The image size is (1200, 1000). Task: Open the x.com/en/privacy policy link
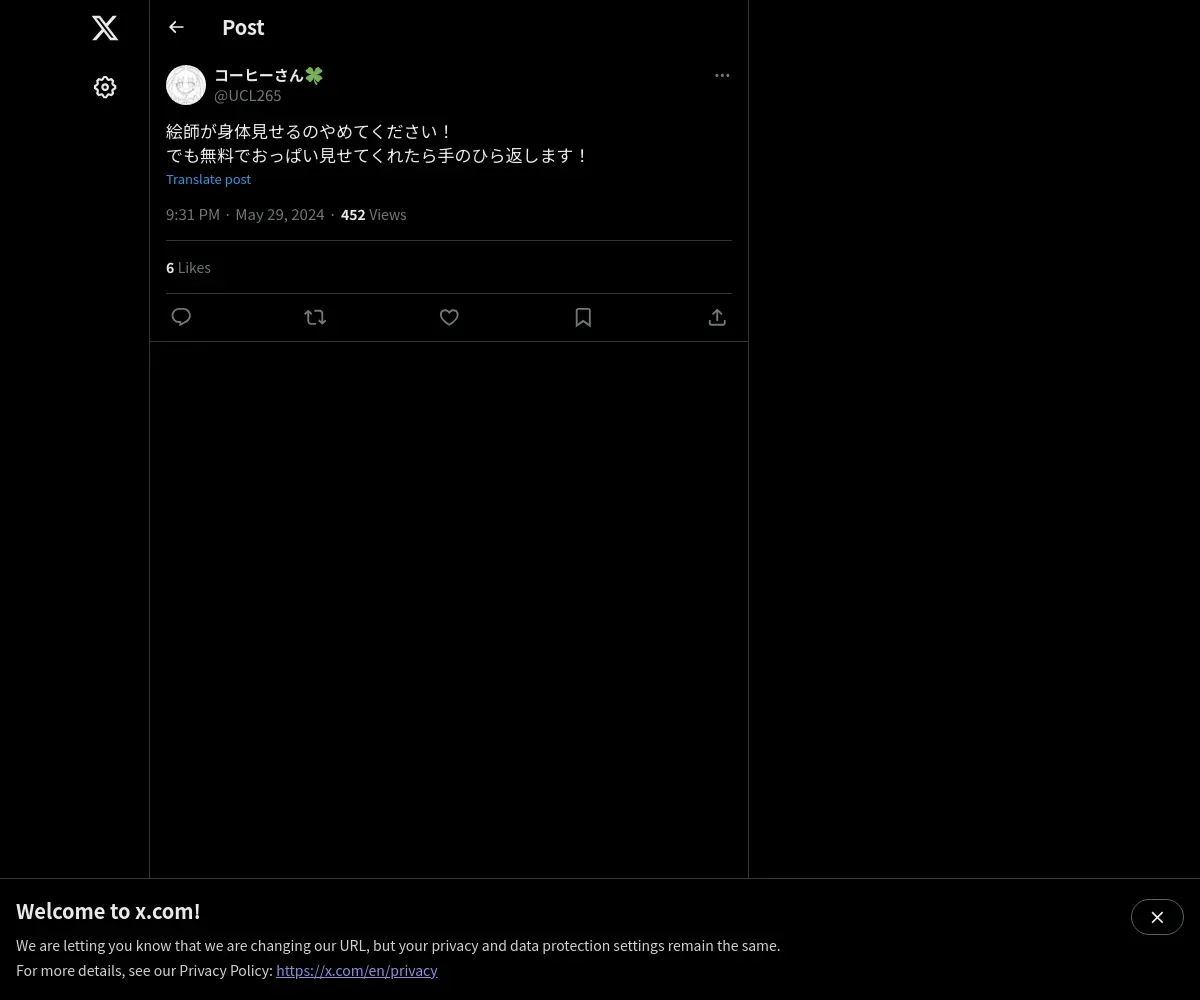pos(357,970)
